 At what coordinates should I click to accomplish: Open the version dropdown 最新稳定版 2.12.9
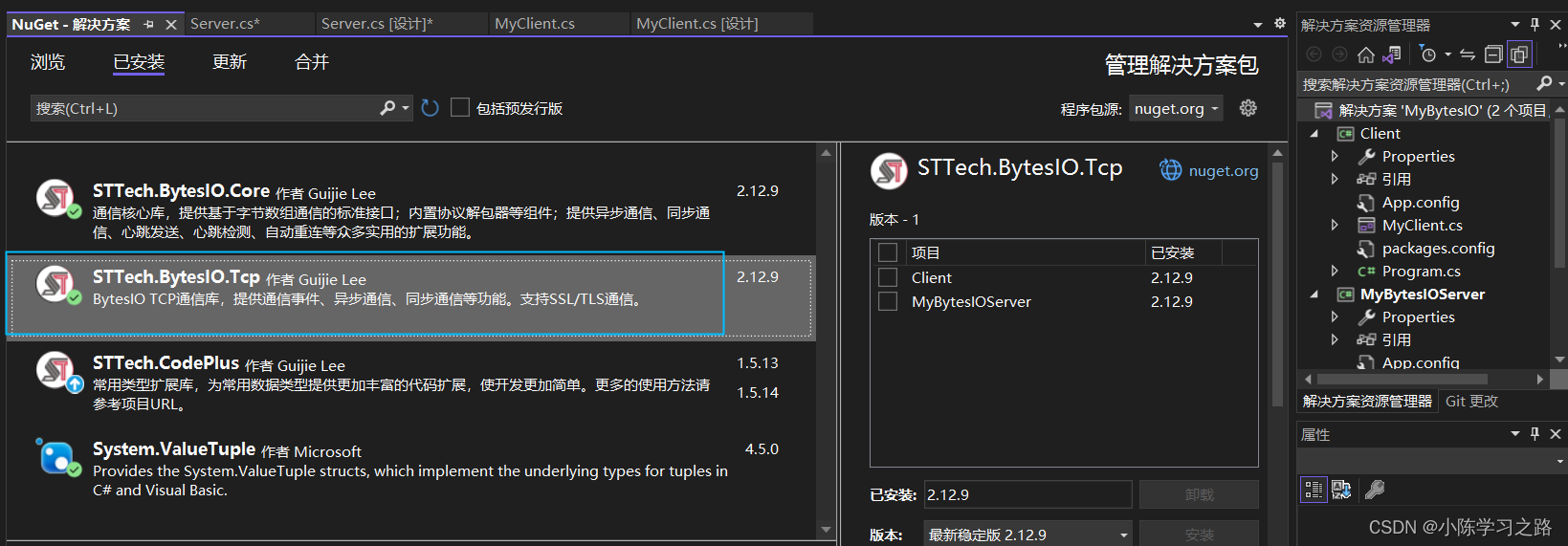tap(1027, 535)
